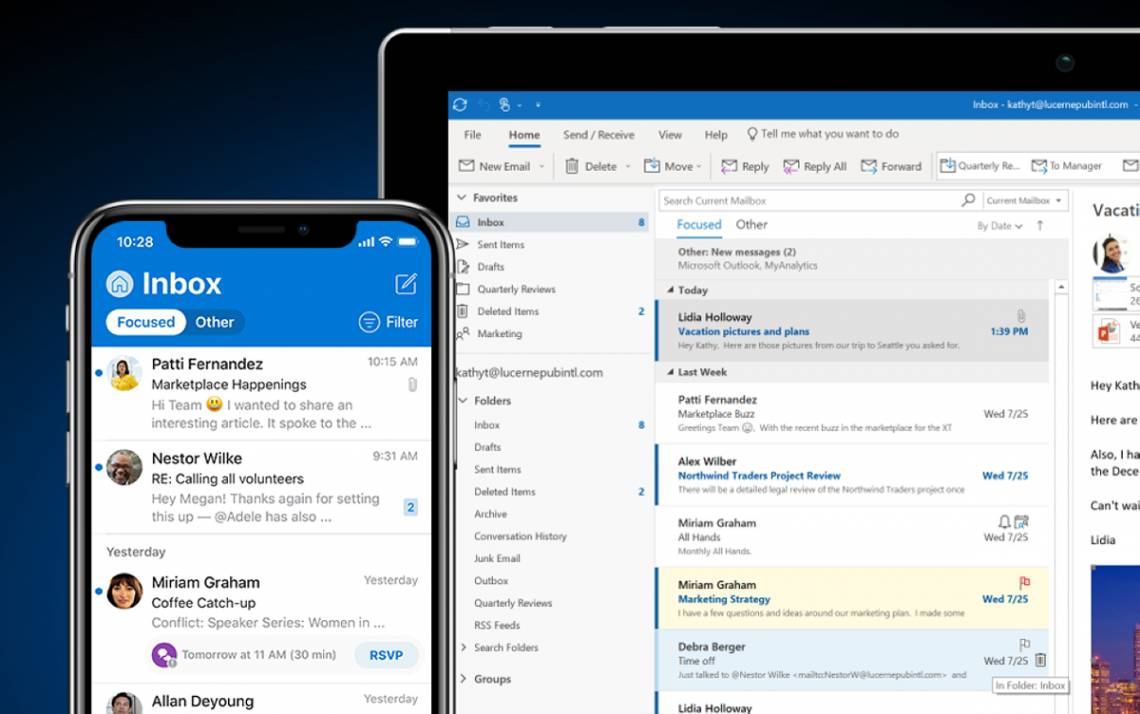Open the Delete dropdown arrow
Viewport: 1140px width, 714px height.
628,167
